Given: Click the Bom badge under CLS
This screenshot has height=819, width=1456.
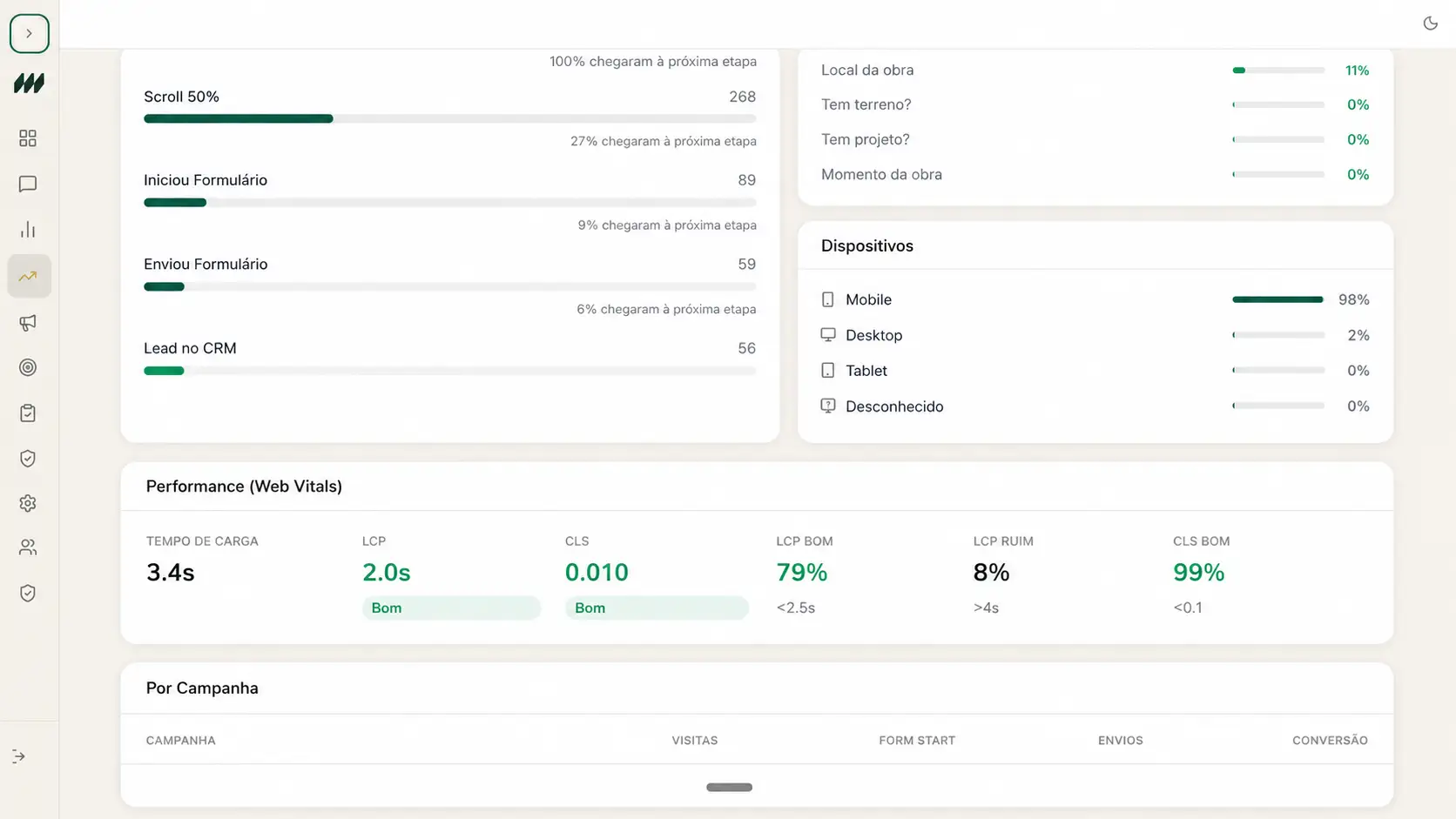Looking at the screenshot, I should pyautogui.click(x=657, y=608).
